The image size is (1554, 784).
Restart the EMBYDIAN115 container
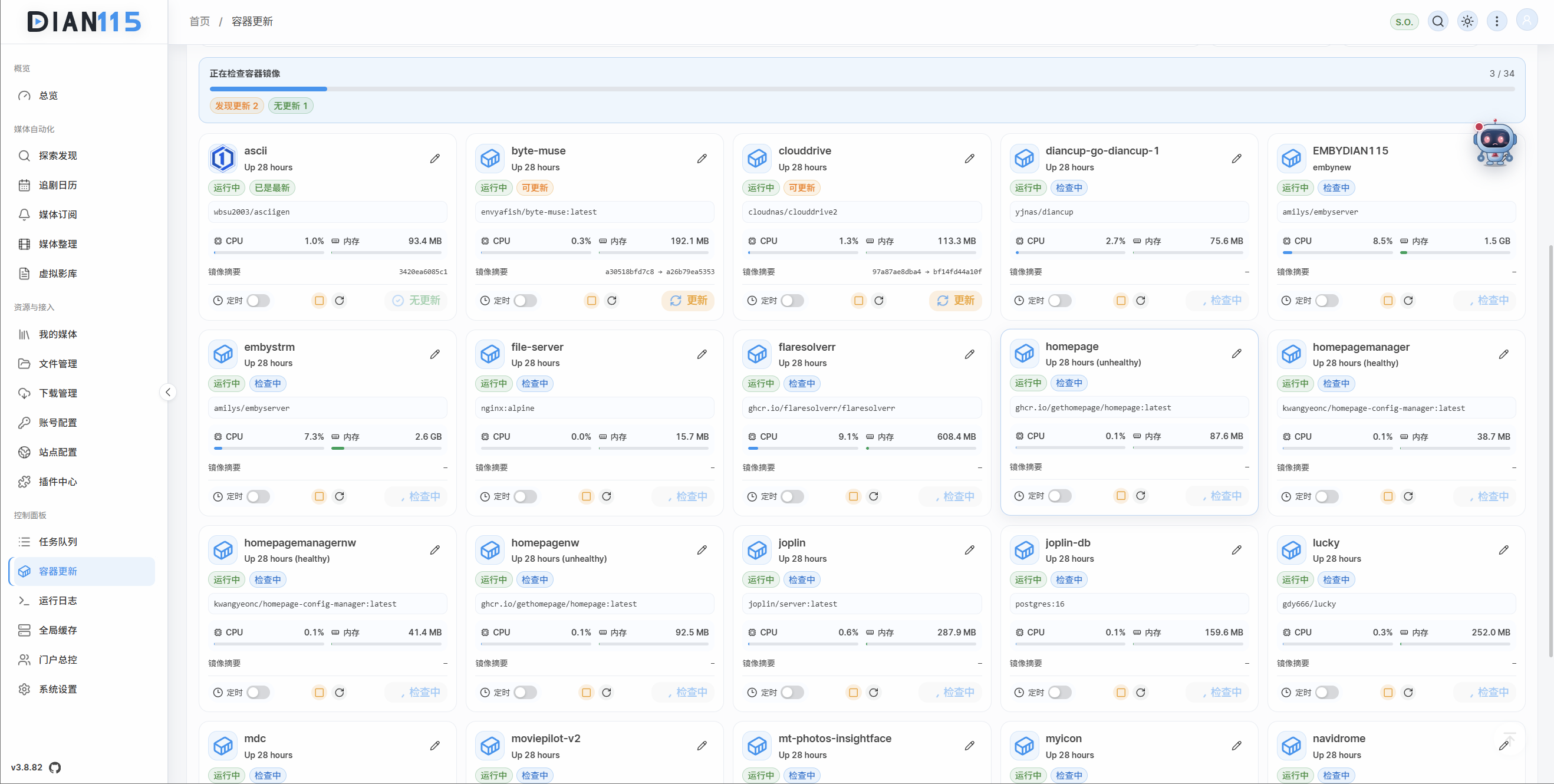tap(1408, 300)
